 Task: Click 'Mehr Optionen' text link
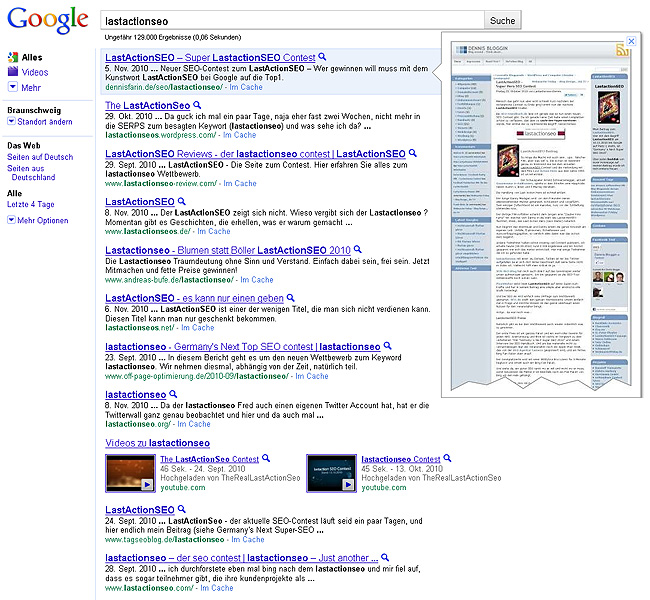[43, 221]
